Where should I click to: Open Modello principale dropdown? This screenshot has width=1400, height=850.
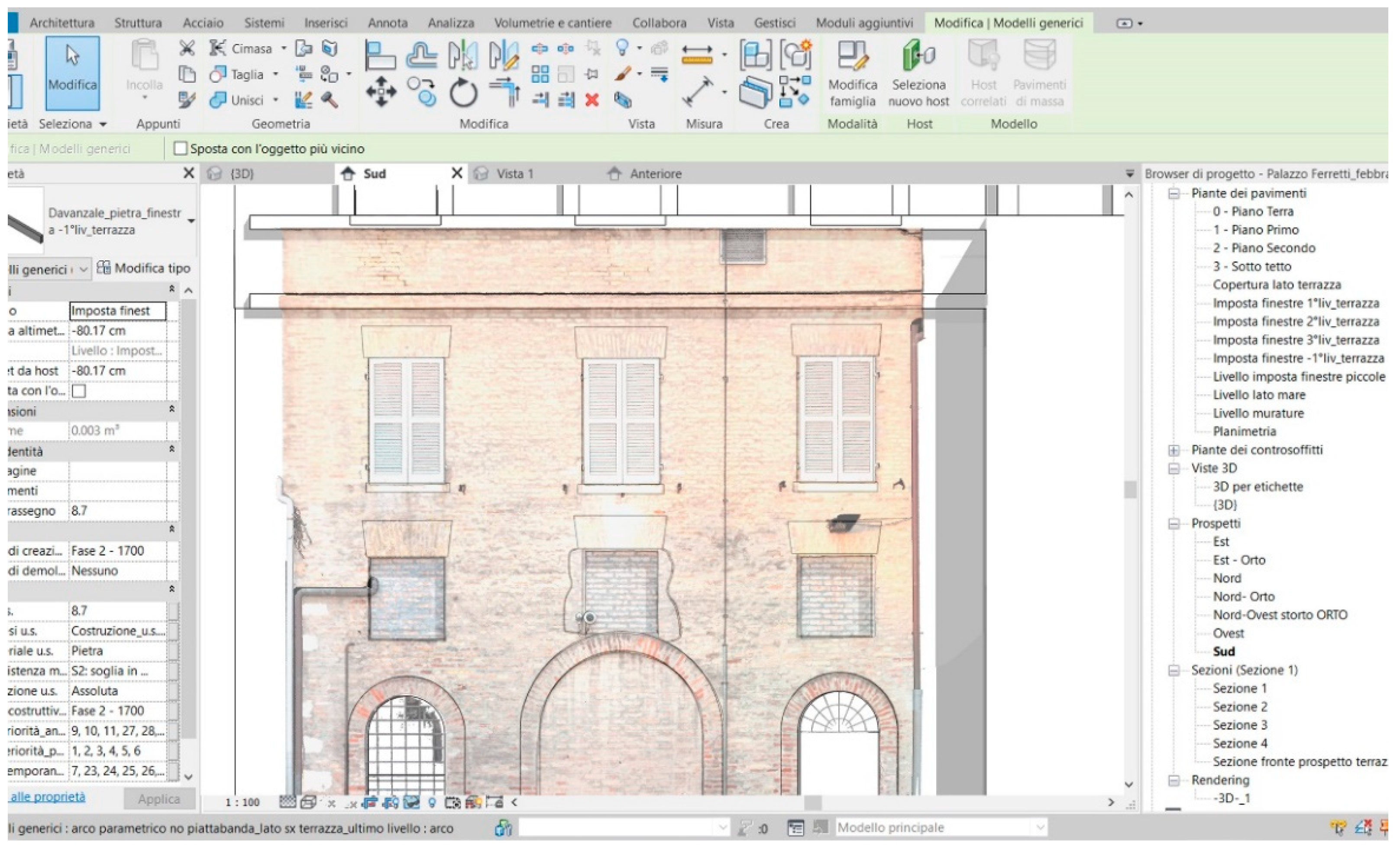[1039, 827]
